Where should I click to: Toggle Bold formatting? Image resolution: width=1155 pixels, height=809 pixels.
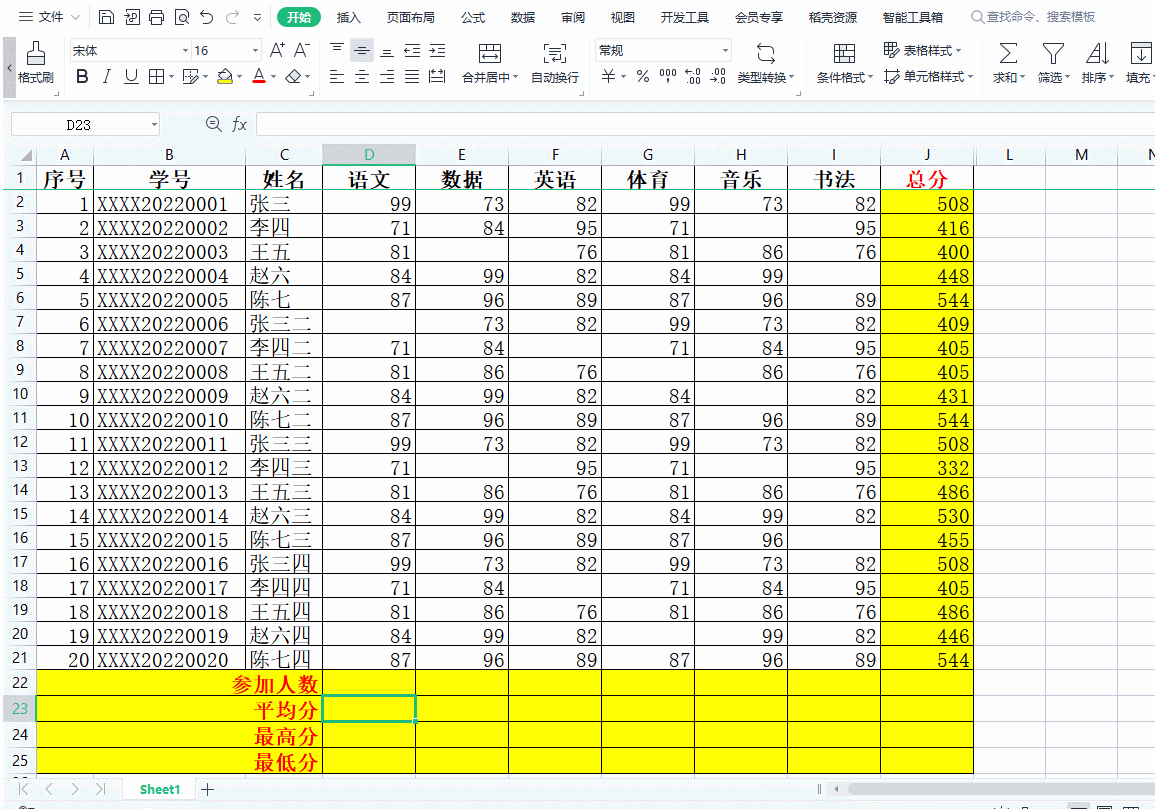click(x=82, y=77)
